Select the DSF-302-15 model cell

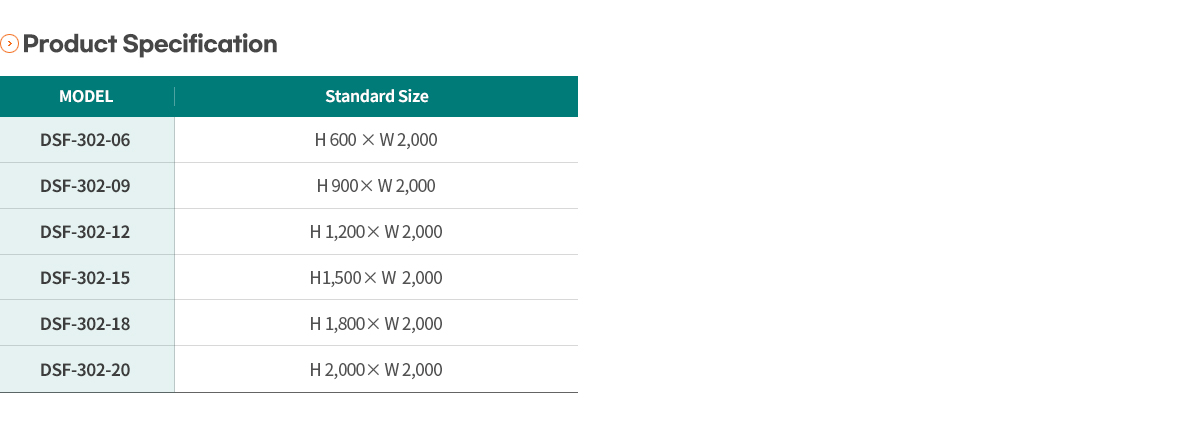pos(87,278)
